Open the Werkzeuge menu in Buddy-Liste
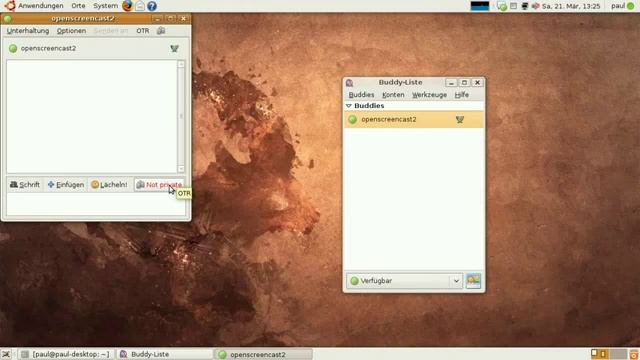This screenshot has height=360, width=640. coord(429,95)
